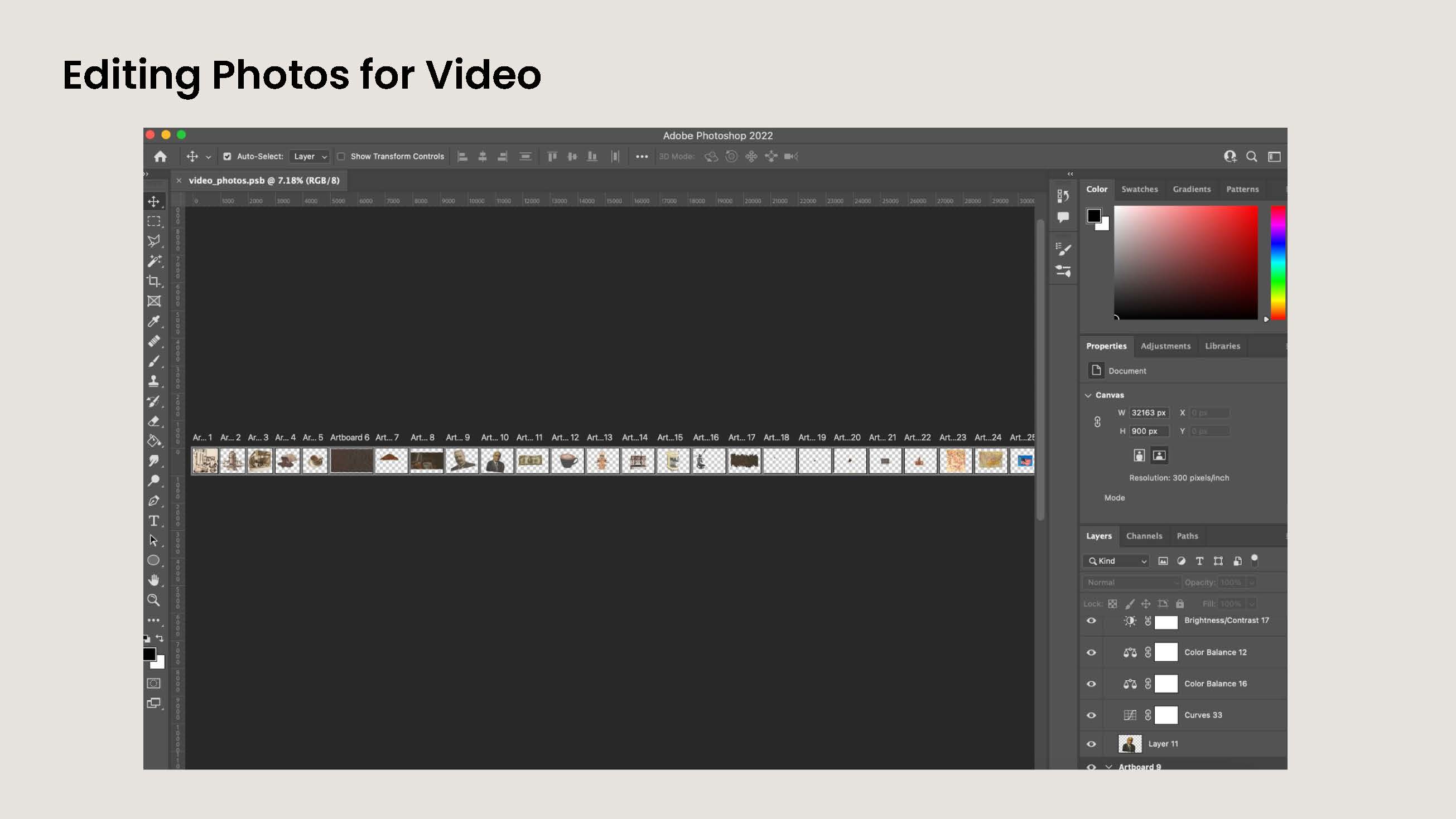Set canvas to landscape orientation
The width and height of the screenshot is (1456, 819).
tap(1159, 455)
